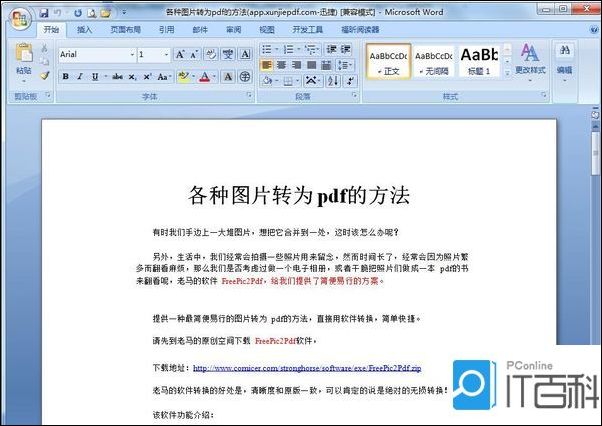Open the paragraph dialog launcher
Screen dimensions: 602x426
point(354,94)
